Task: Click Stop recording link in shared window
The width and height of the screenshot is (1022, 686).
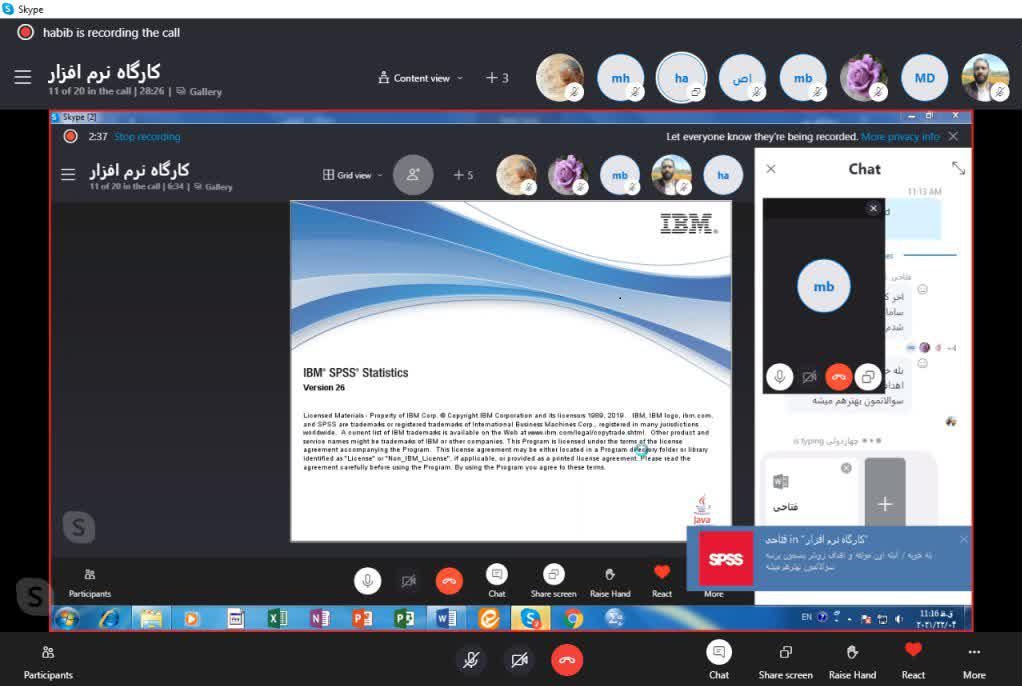Action: pyautogui.click(x=147, y=137)
